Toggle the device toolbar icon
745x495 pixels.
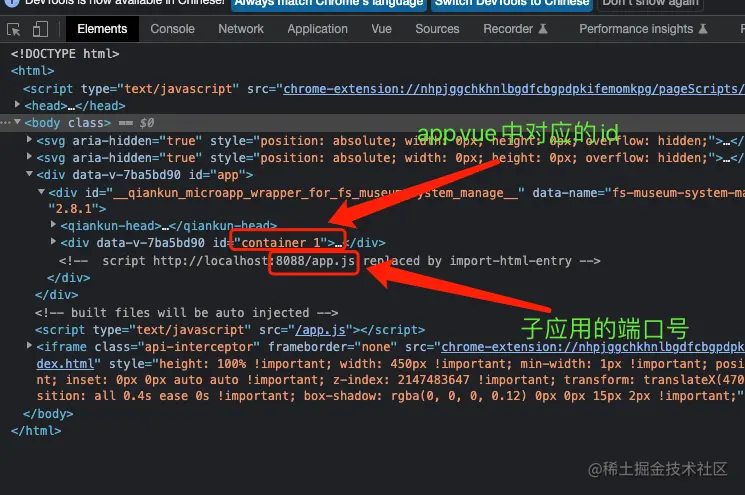[x=40, y=29]
